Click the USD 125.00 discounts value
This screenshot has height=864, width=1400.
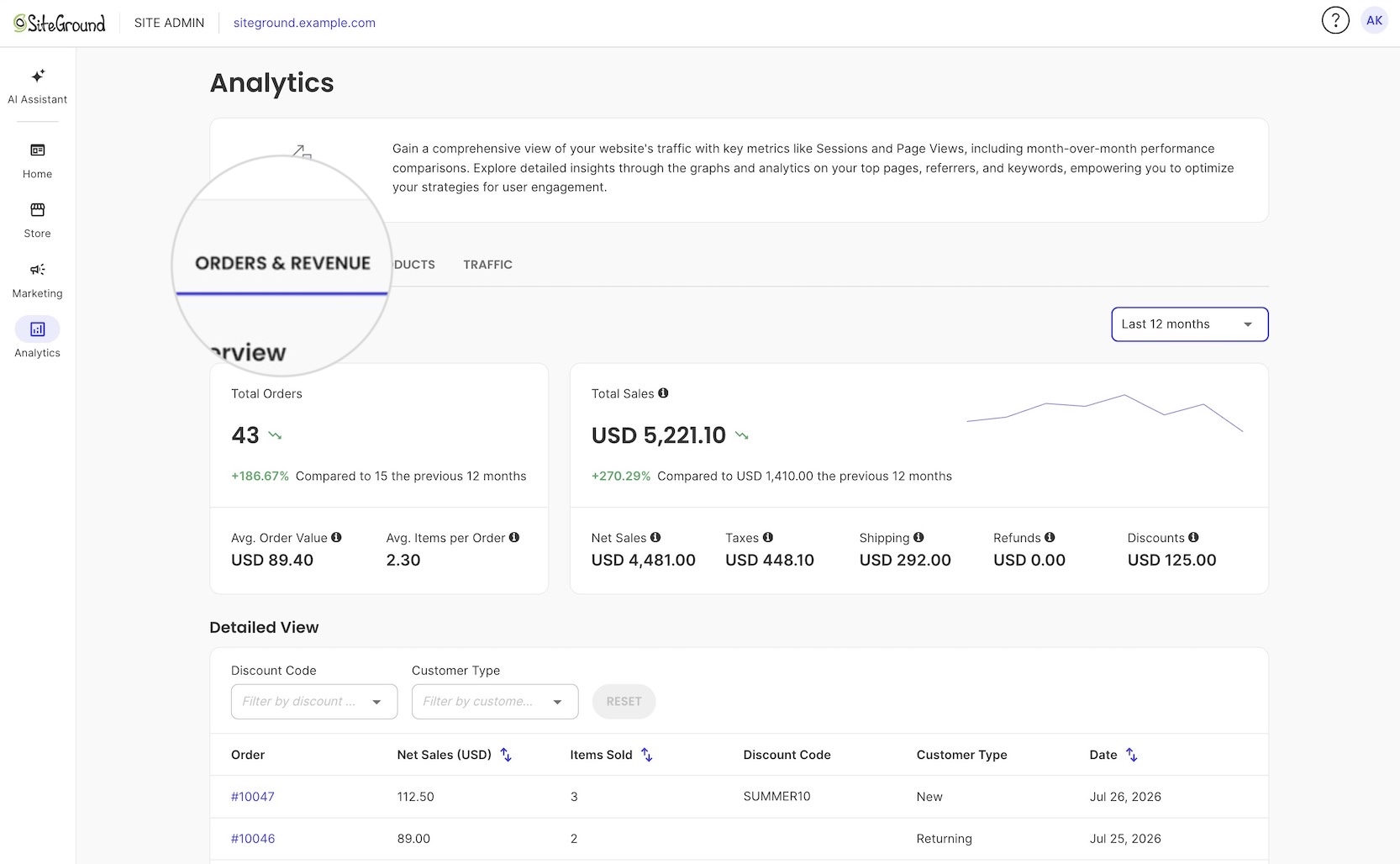click(x=1171, y=560)
